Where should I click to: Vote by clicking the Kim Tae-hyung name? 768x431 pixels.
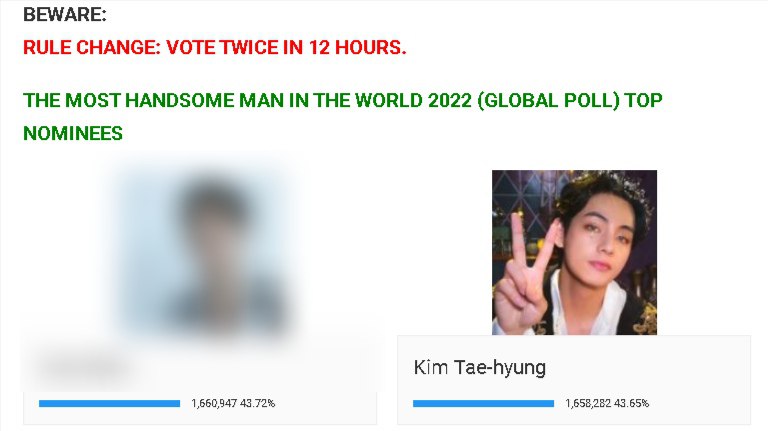pyautogui.click(x=480, y=367)
